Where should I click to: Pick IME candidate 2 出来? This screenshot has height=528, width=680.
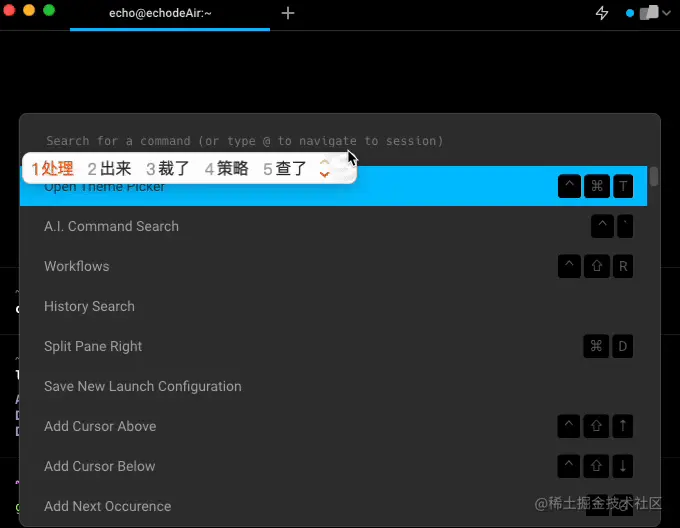109,168
